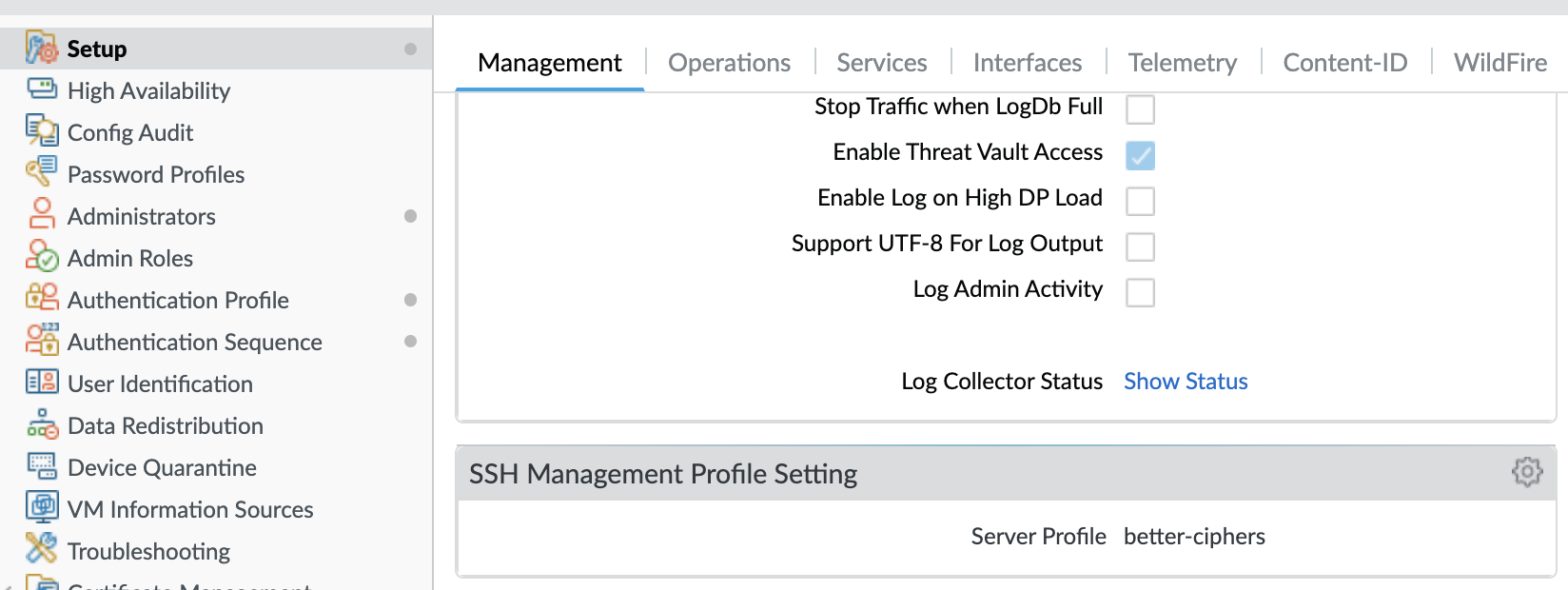The image size is (1568, 590).
Task: Check the Log Admin Activity box
Action: [x=1140, y=292]
